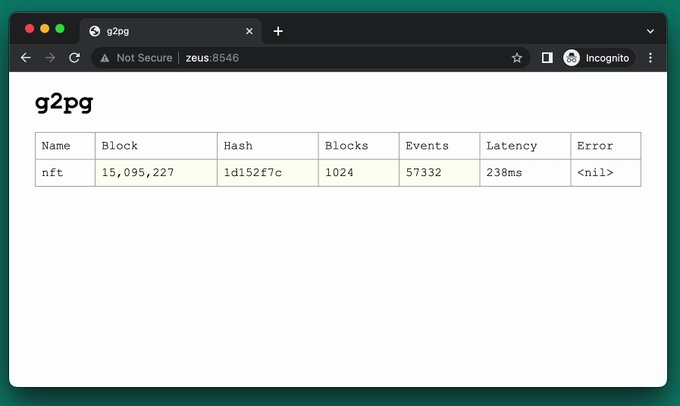Screen dimensions: 680x406
Task: Click the Events column header
Action: (439, 146)
